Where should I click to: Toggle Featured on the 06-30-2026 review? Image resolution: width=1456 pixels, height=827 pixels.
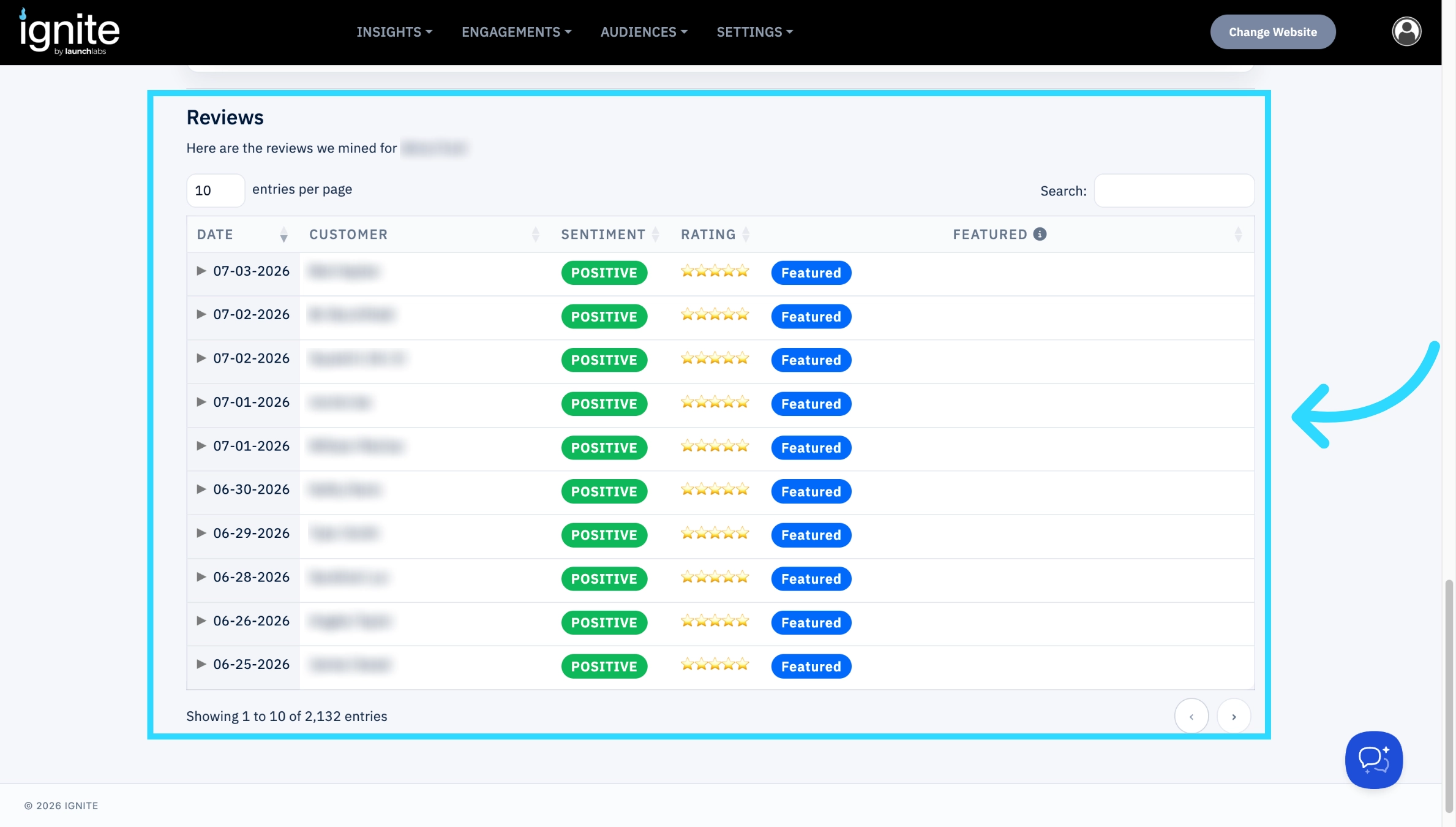(x=811, y=491)
